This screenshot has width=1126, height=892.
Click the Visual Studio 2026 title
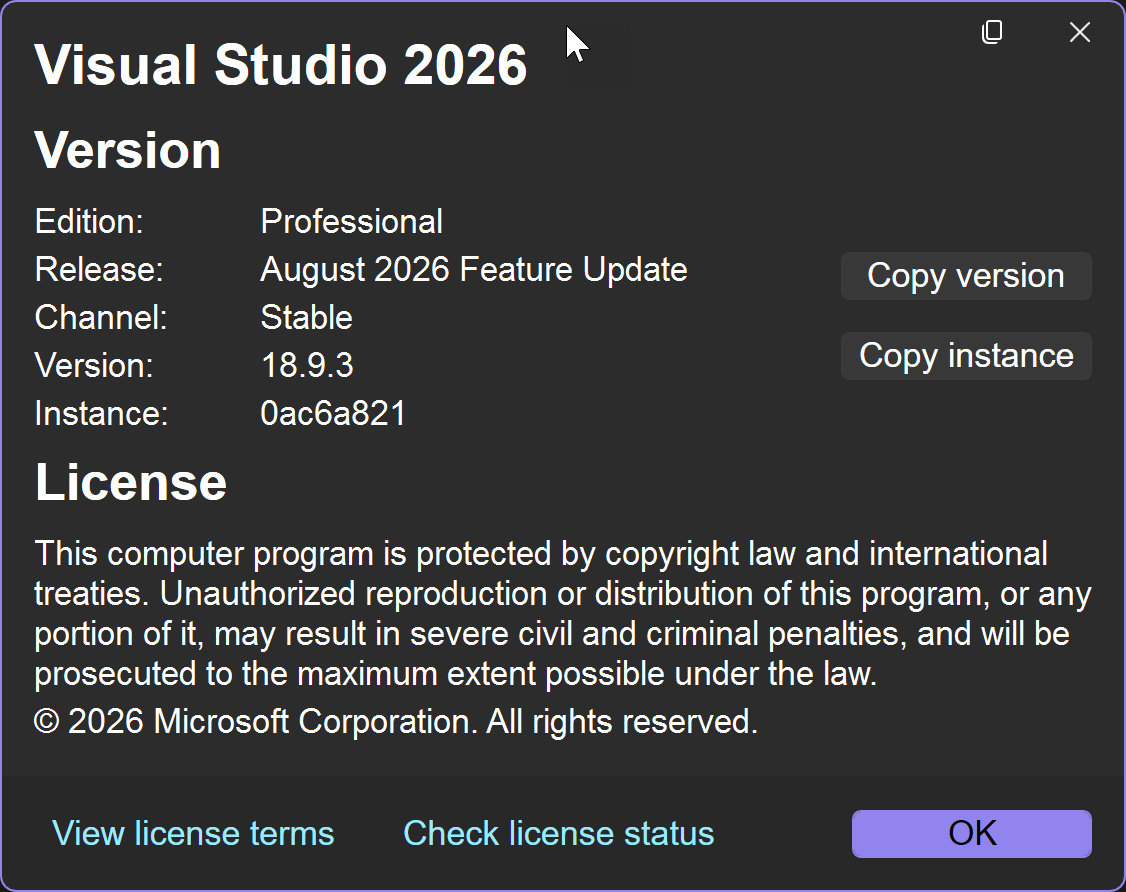click(x=281, y=65)
